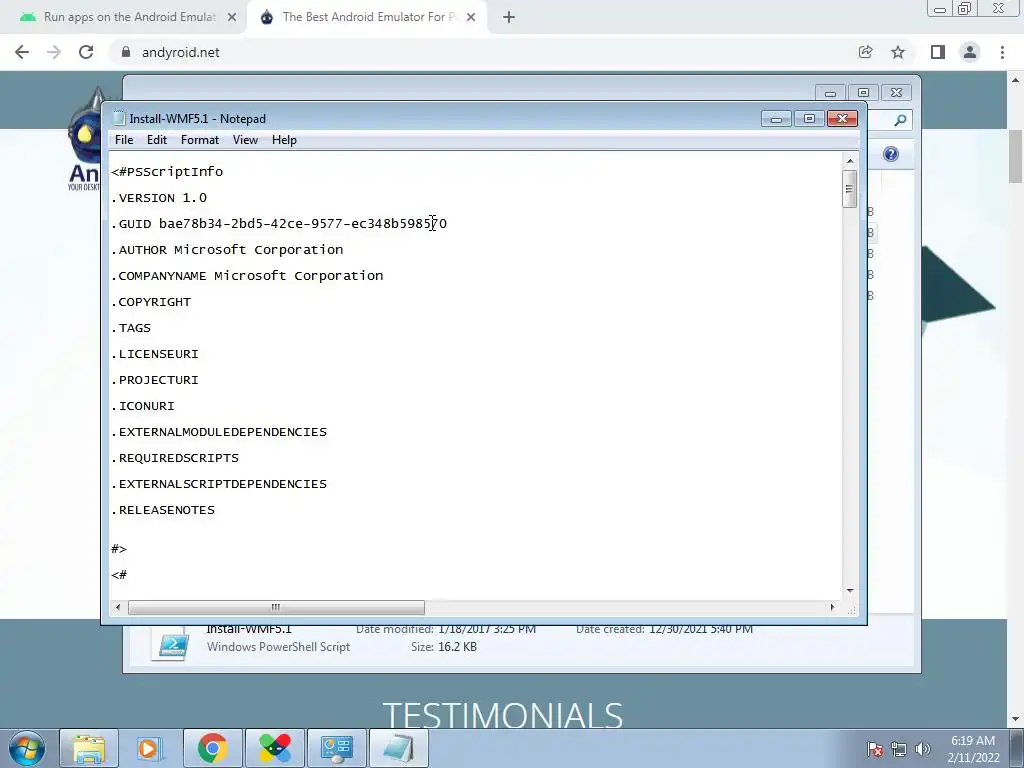This screenshot has height=768, width=1024.
Task: Click the andyroid.net address bar
Action: pyautogui.click(x=483, y=52)
